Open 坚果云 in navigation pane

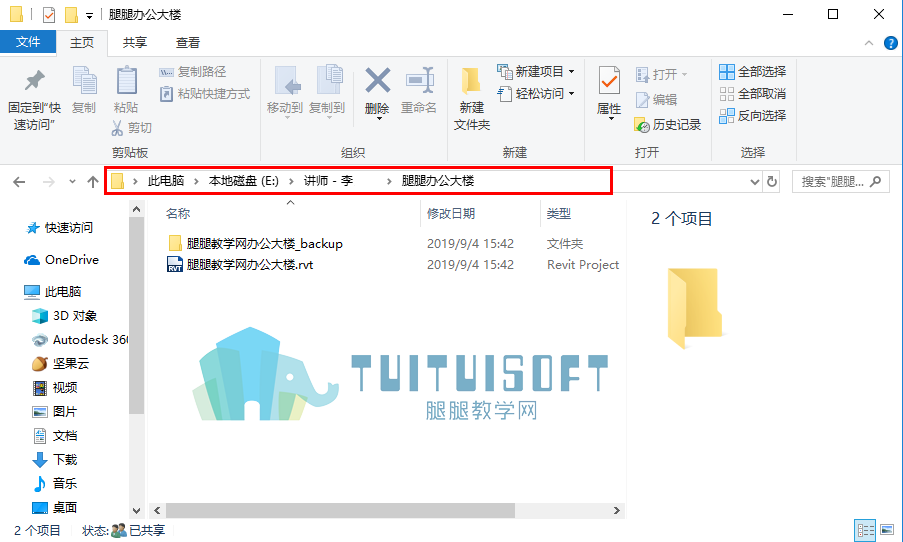click(x=60, y=363)
